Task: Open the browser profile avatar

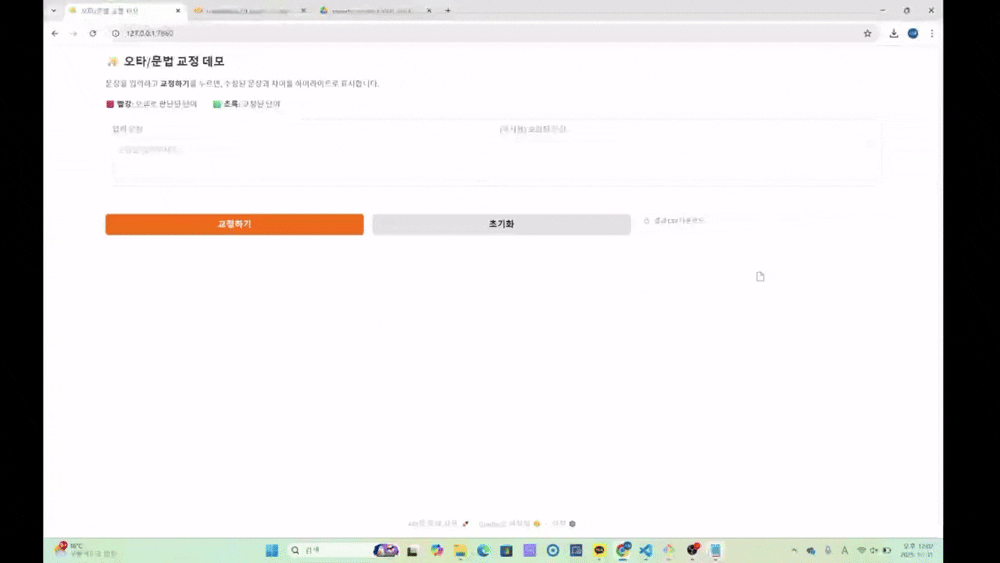Action: pos(913,33)
